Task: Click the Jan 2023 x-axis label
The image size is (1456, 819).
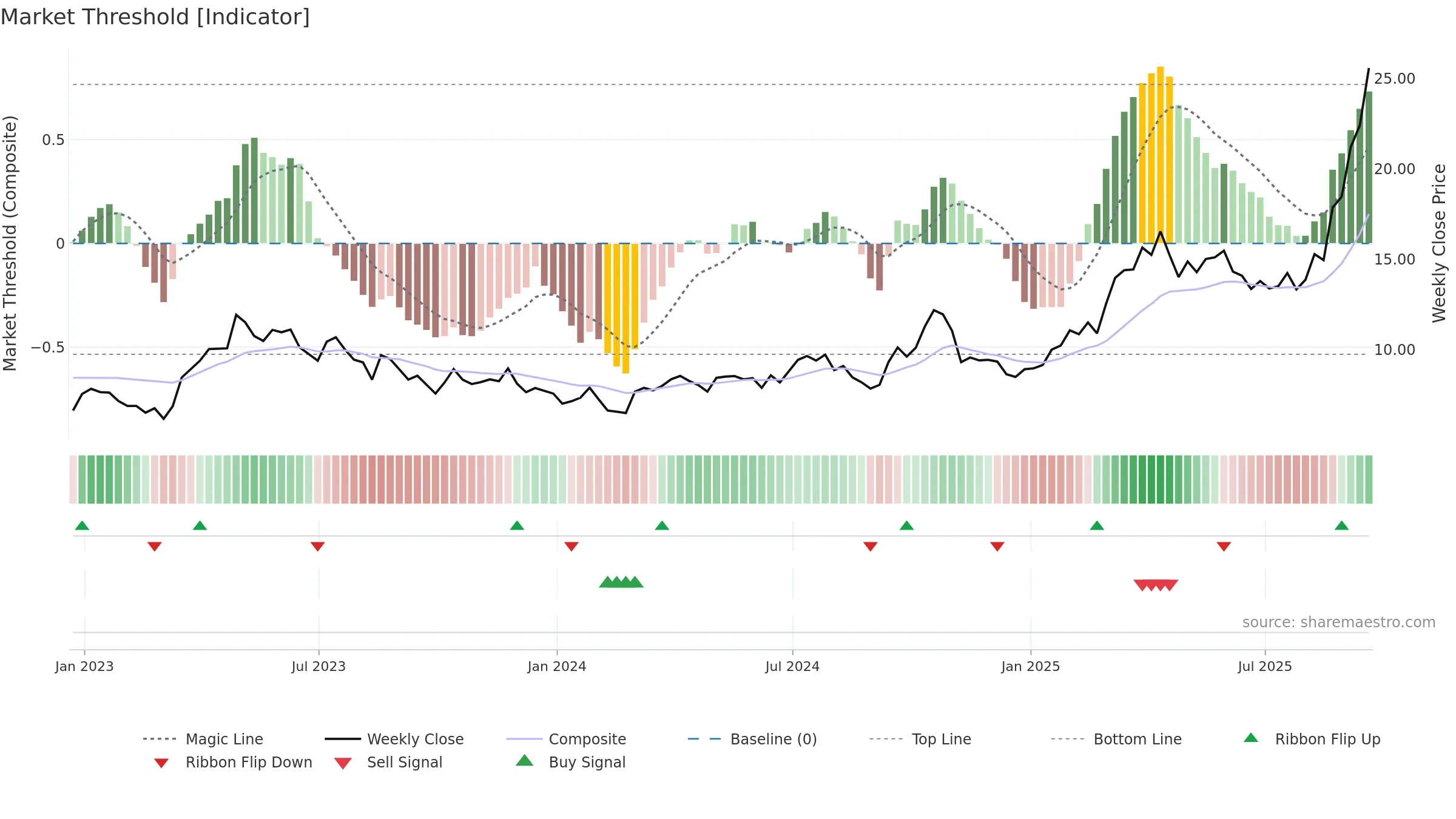Action: [x=84, y=666]
